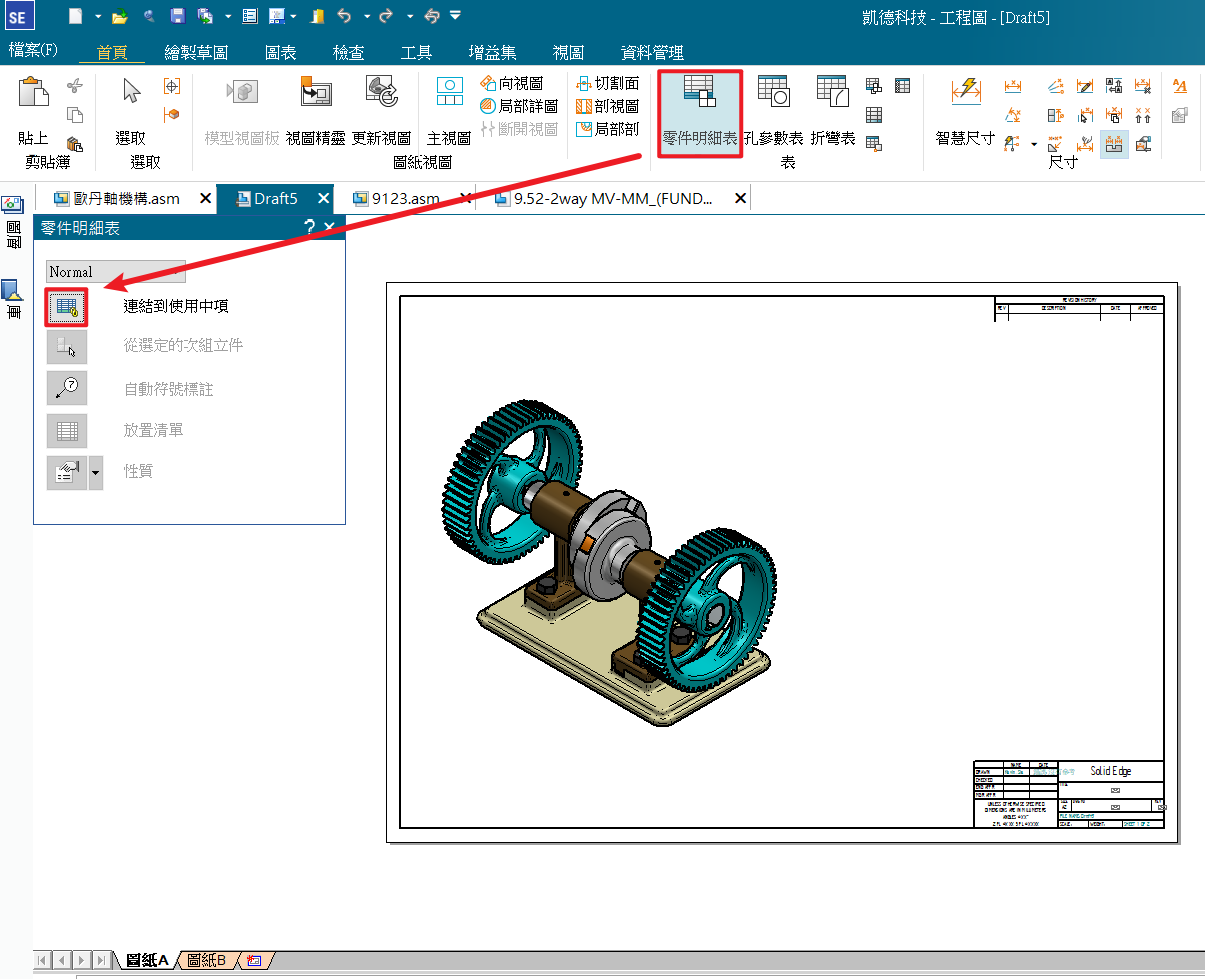Switch to the Tools (工具) ribbon tab
Viewport: 1205px width, 979px height.
pos(416,53)
